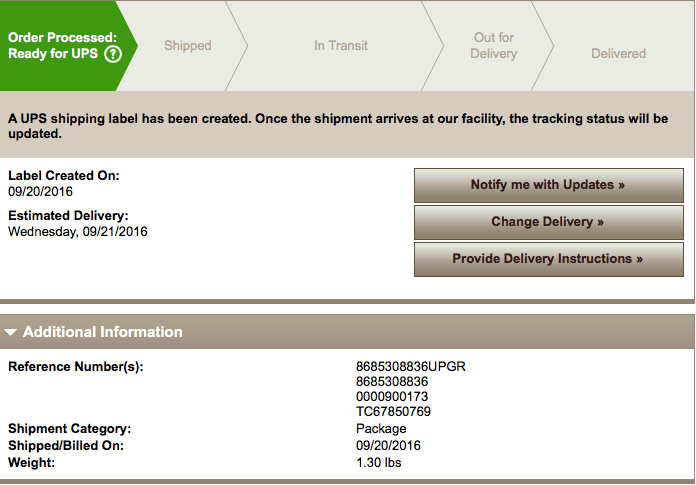
Task: Click reference number TC67850769
Action: pos(393,411)
